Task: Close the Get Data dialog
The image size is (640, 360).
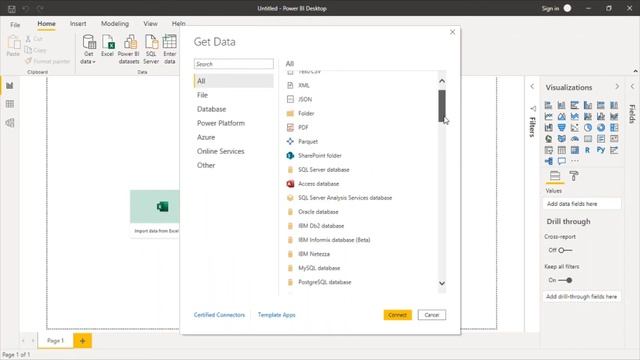Action: coord(452,32)
